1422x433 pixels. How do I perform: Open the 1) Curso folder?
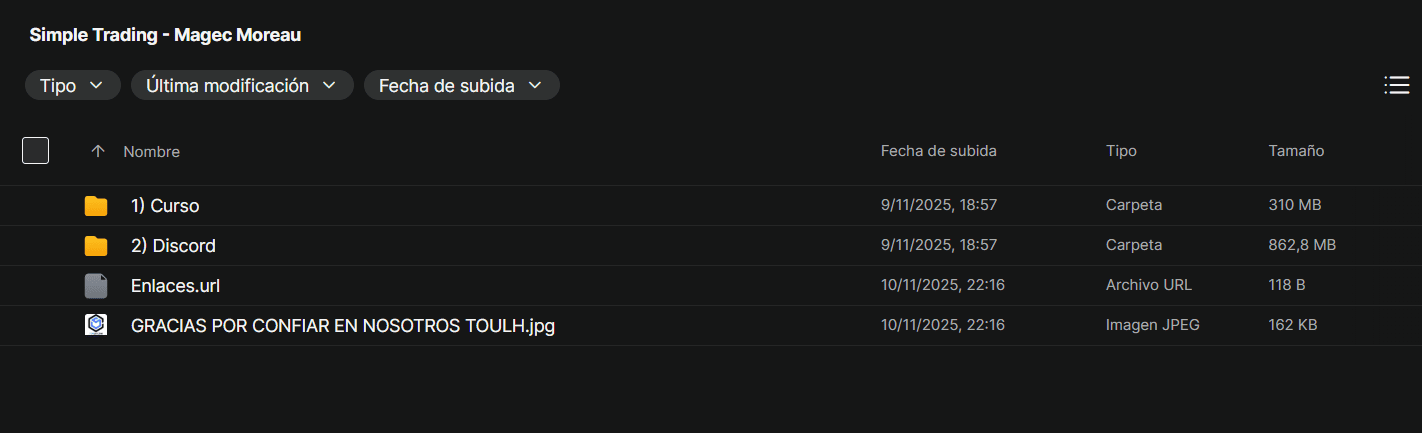pos(165,206)
